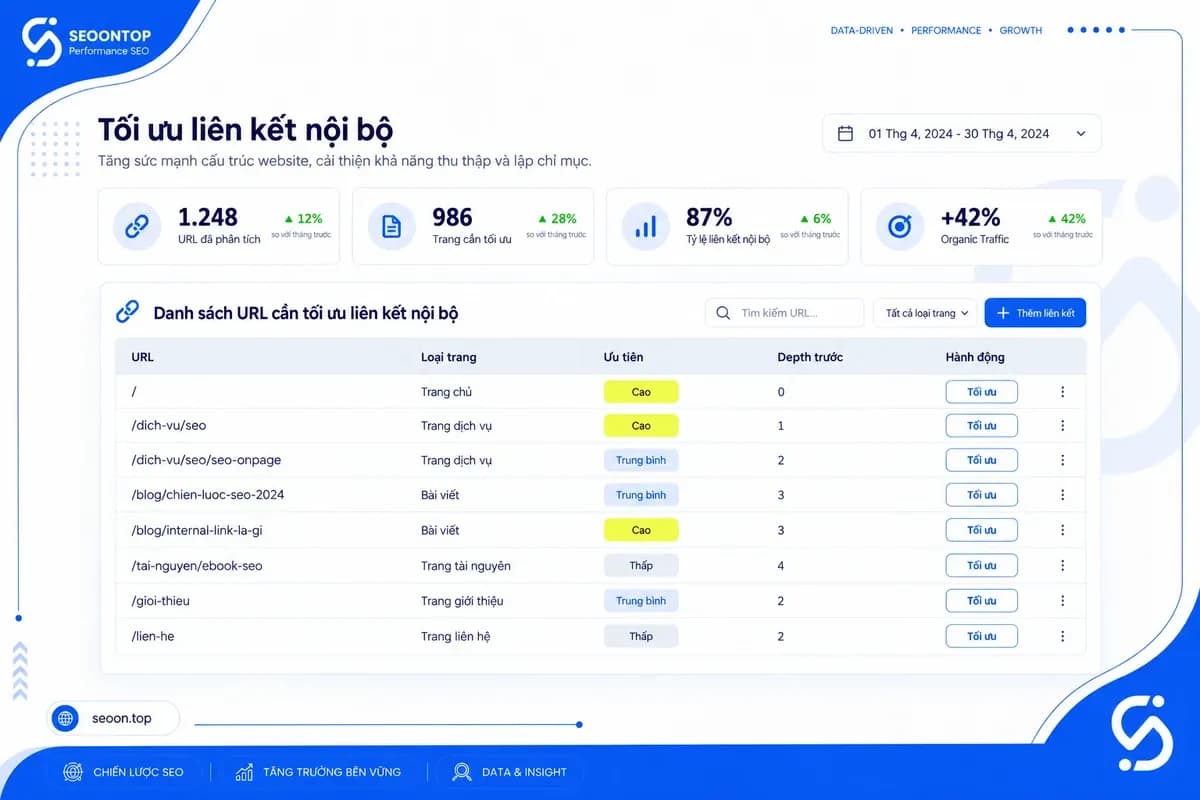Click the +42% Organic Traffic value
Screen dimensions: 1200x800
click(971, 217)
